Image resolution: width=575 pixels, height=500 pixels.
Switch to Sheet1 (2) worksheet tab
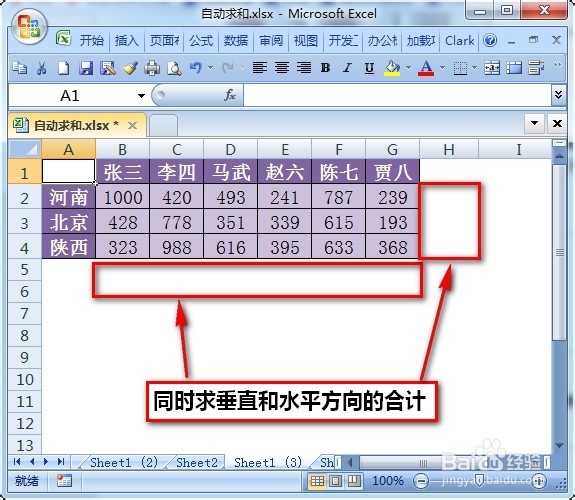click(x=124, y=463)
